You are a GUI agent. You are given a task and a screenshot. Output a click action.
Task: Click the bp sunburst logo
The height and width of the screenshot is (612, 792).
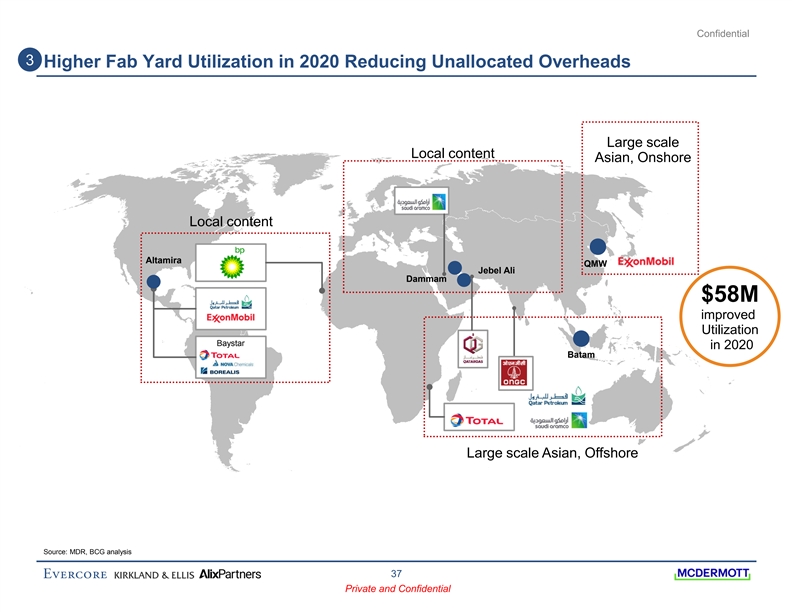(x=231, y=264)
